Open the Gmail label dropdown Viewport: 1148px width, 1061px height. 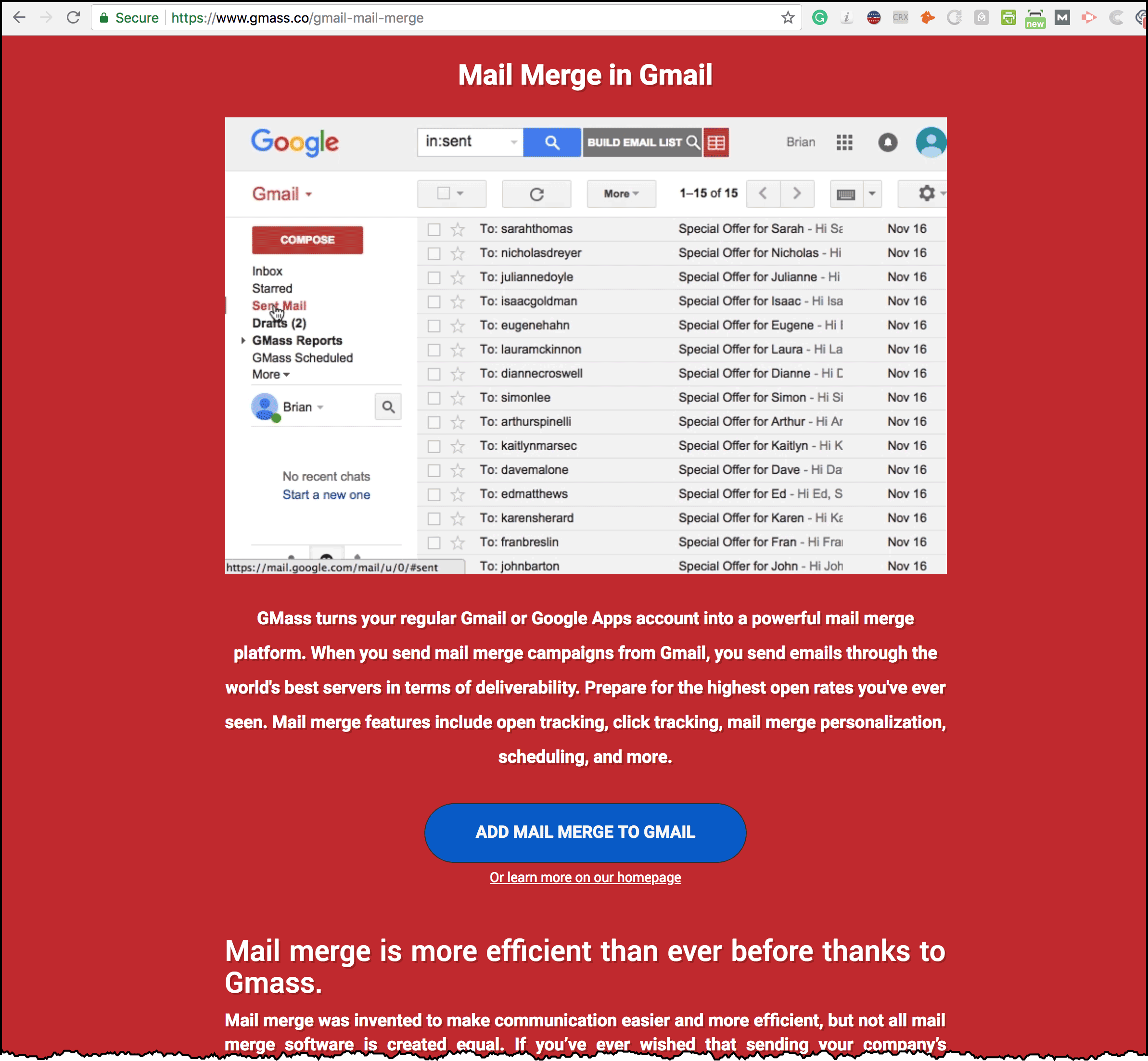[x=282, y=194]
